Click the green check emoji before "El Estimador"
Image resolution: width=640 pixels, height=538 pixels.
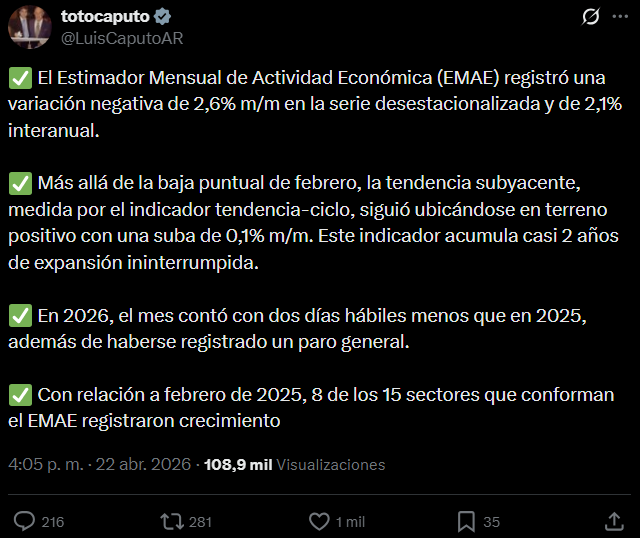tap(18, 79)
